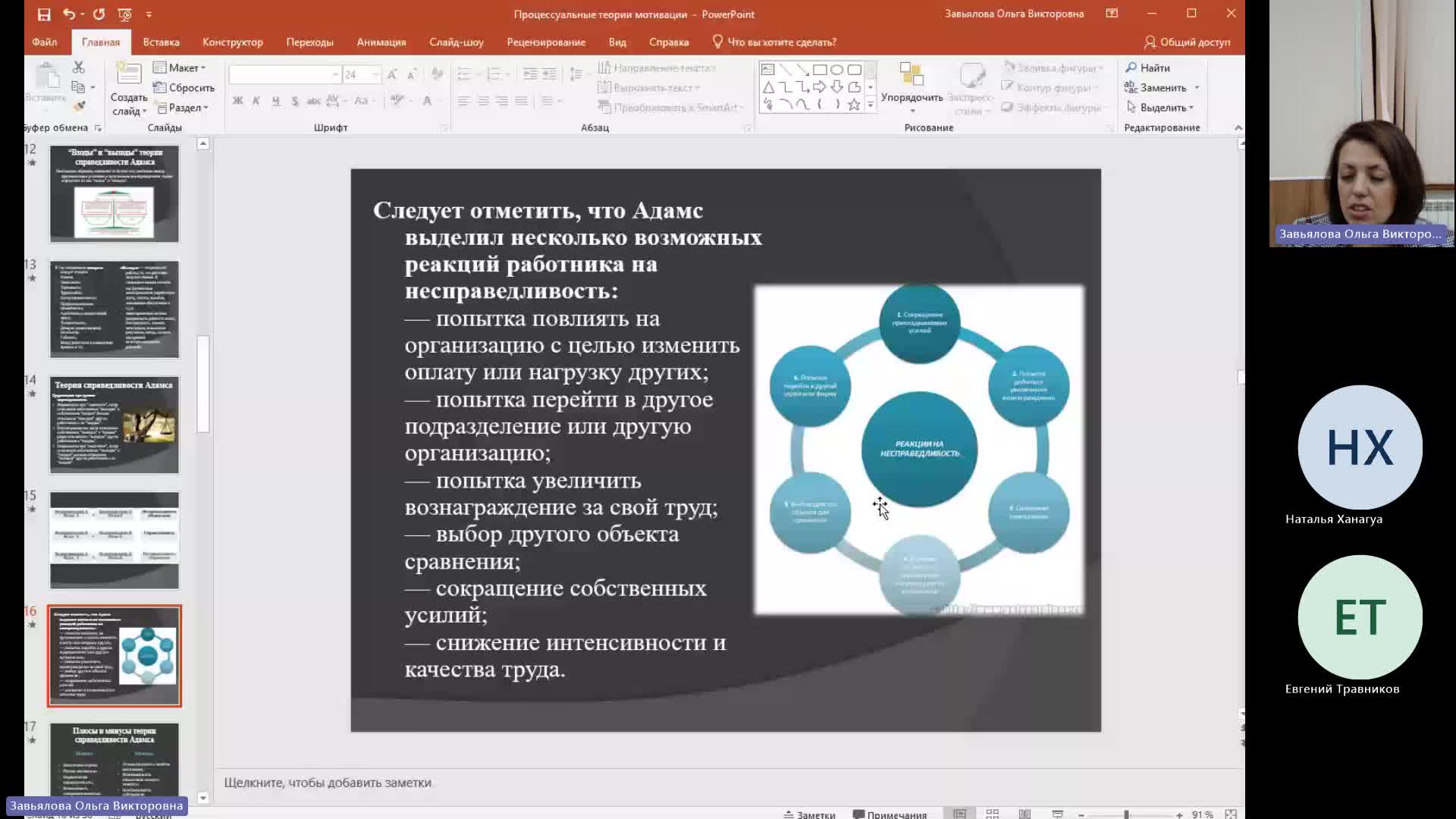Screen dimensions: 1456x819
Task: Open the Макет layout dropdown
Action: pyautogui.click(x=180, y=67)
